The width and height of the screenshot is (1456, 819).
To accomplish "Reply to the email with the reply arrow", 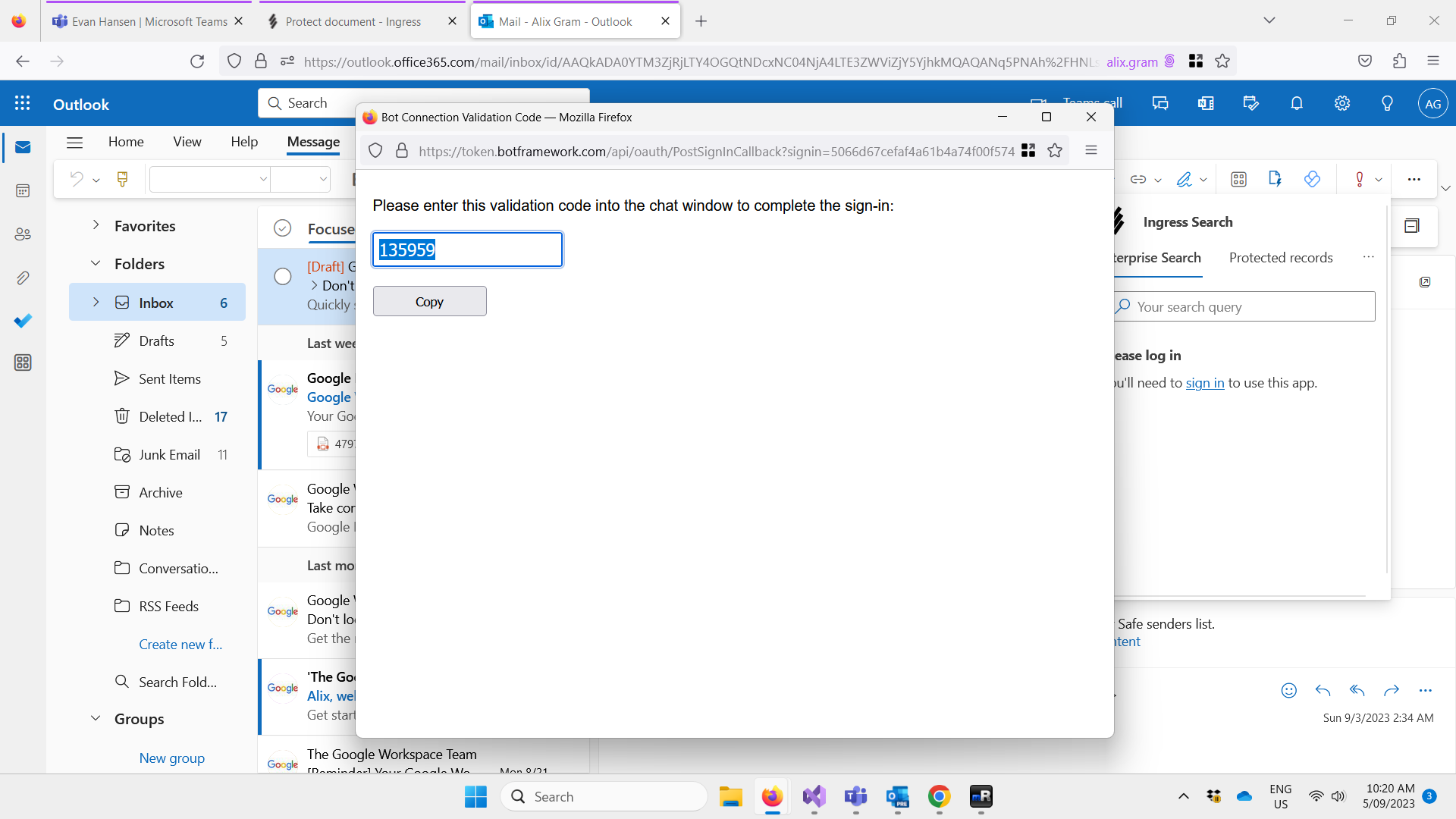I will click(1323, 691).
